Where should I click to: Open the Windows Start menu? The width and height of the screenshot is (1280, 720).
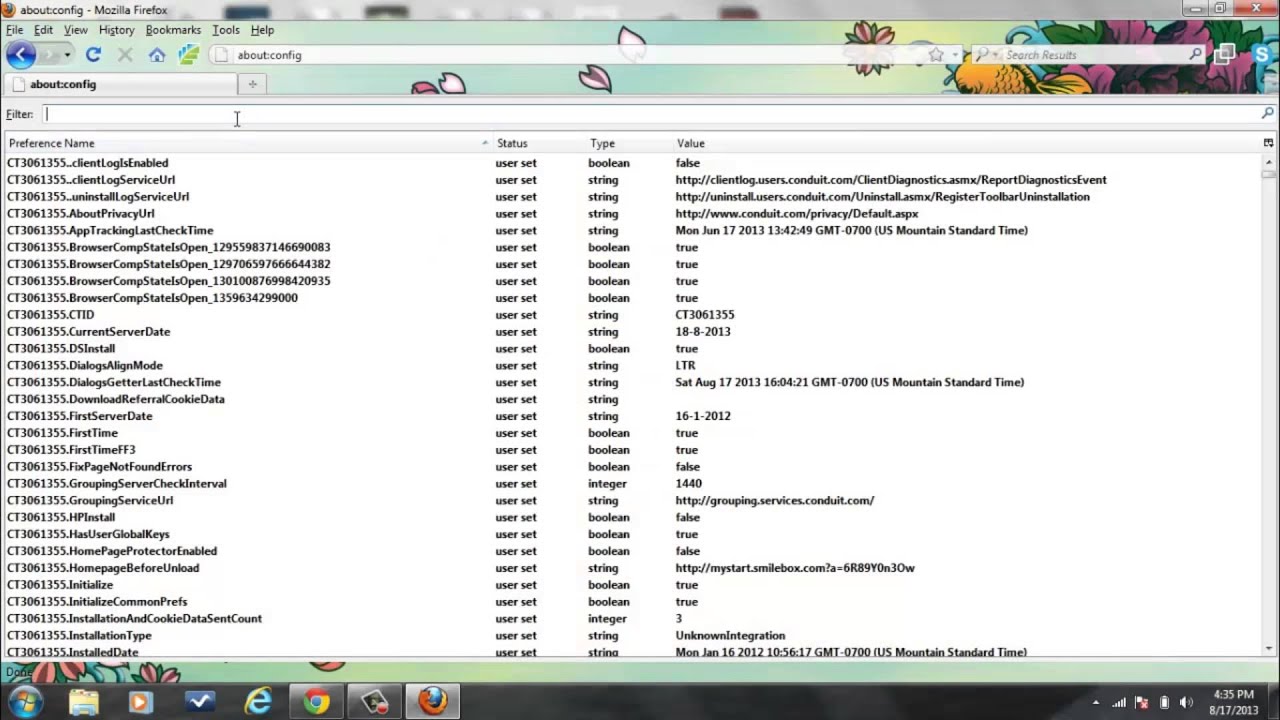click(25, 701)
